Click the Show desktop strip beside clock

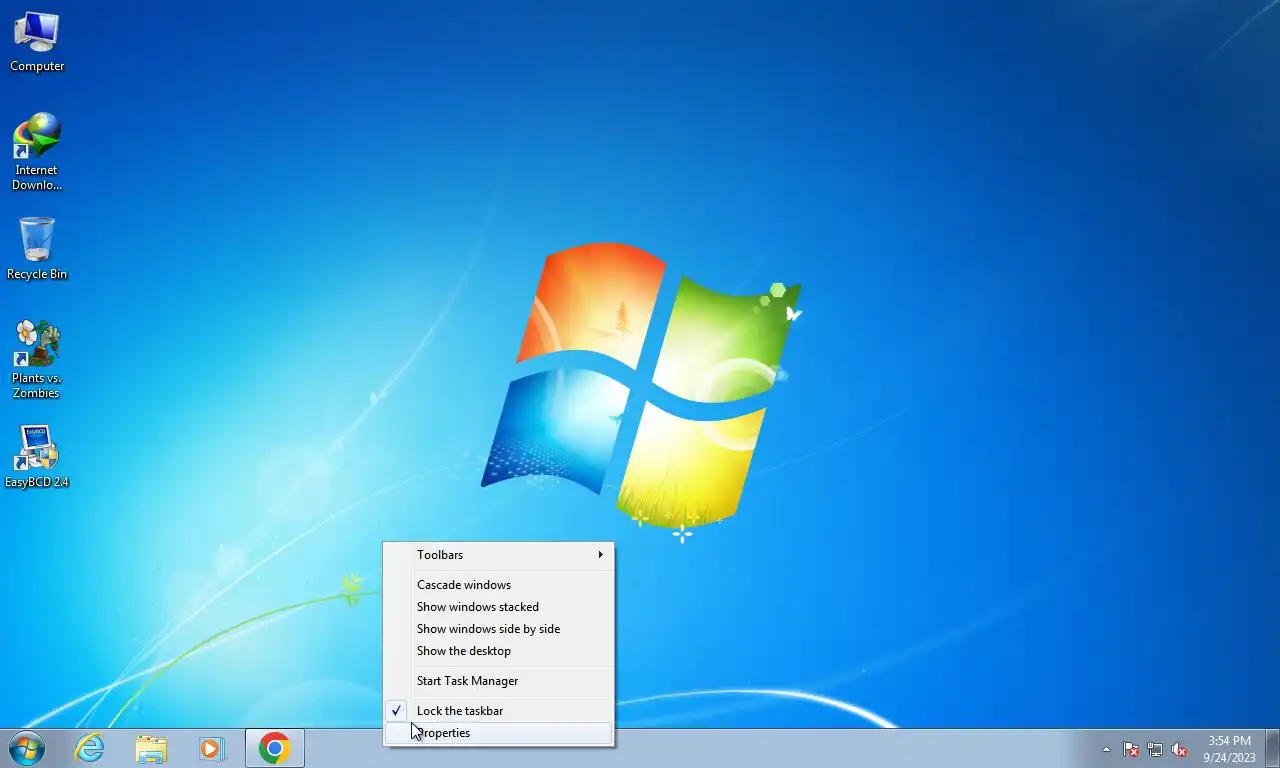click(1272, 748)
